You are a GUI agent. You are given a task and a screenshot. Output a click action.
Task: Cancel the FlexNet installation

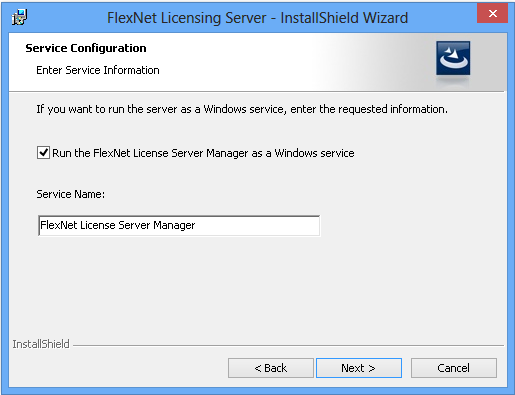(453, 368)
